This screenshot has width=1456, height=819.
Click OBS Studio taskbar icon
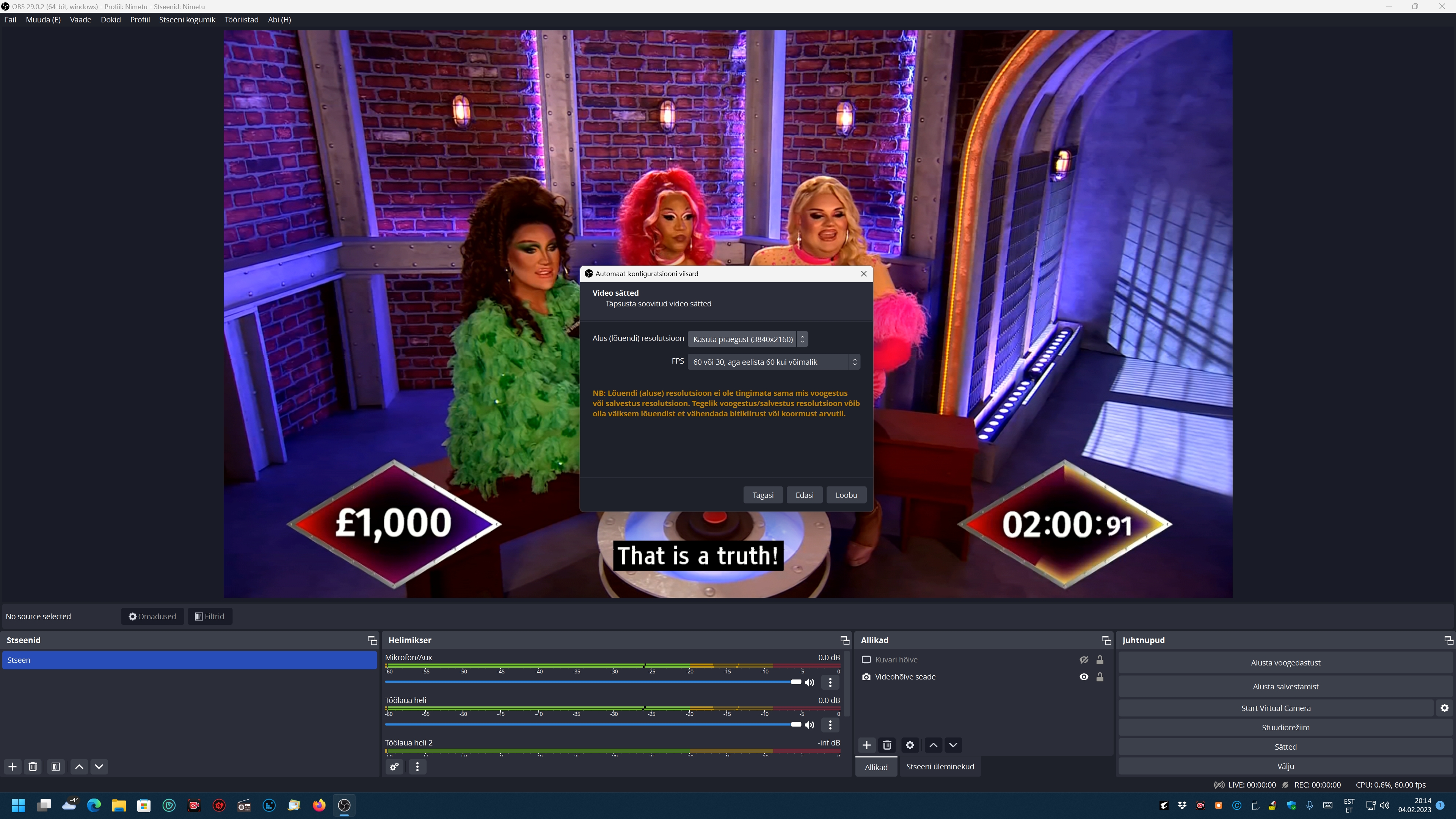click(x=344, y=805)
